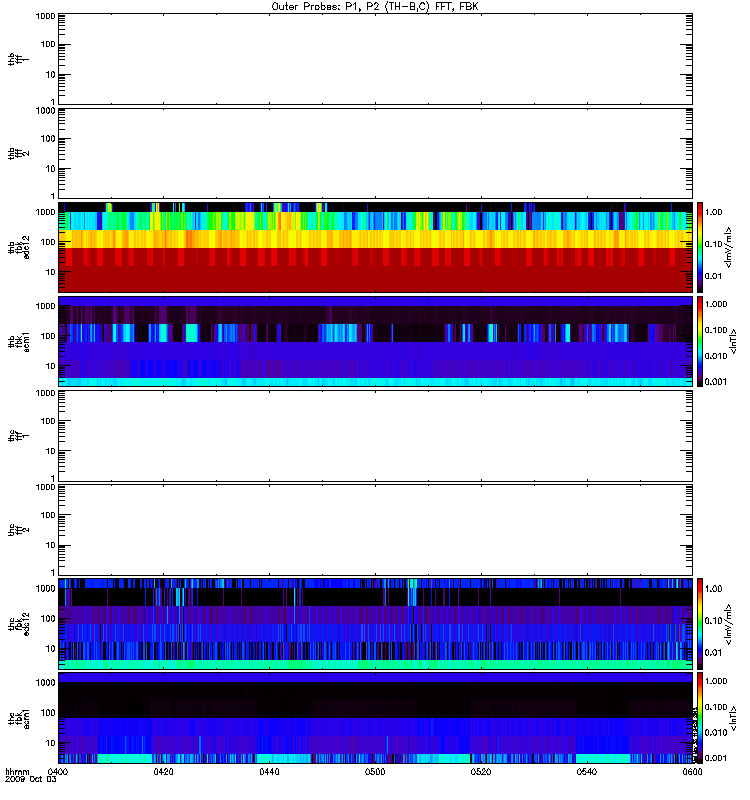Click the 1.00 label on thc edc12 color bar
This screenshot has height=800, width=750.
pos(713,589)
